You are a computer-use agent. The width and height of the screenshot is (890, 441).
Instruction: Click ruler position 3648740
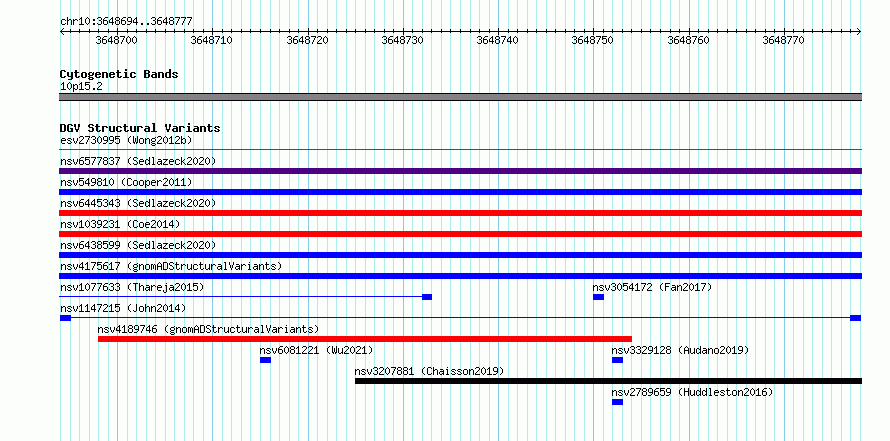(x=498, y=40)
